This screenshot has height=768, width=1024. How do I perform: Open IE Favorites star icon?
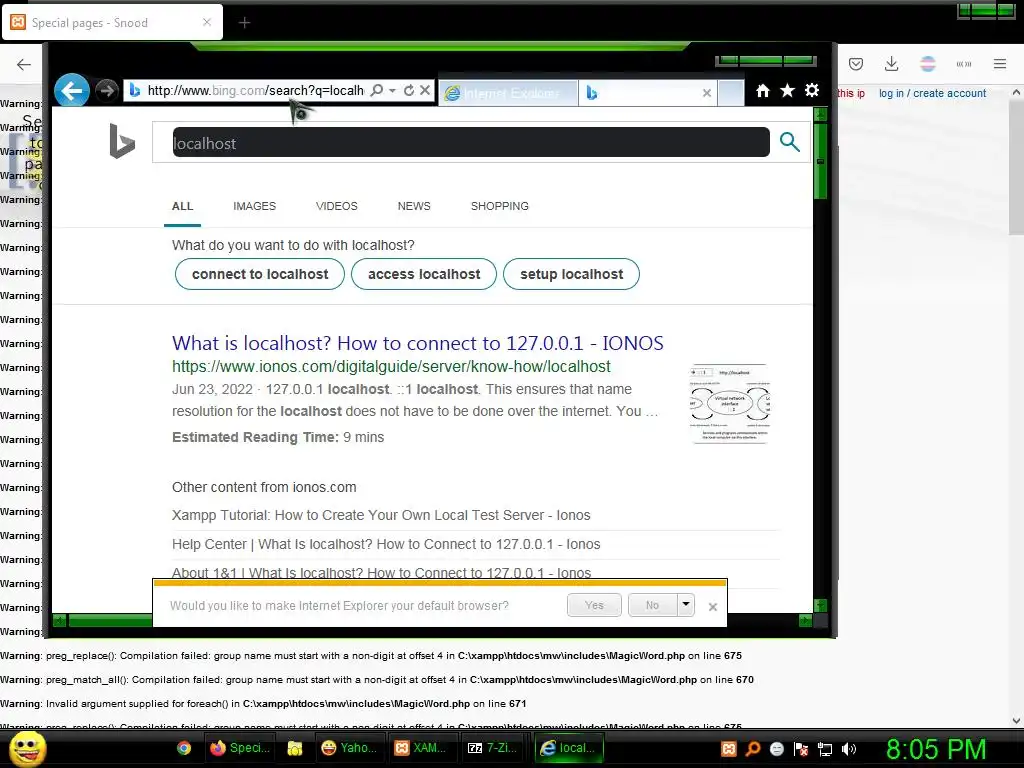[788, 91]
